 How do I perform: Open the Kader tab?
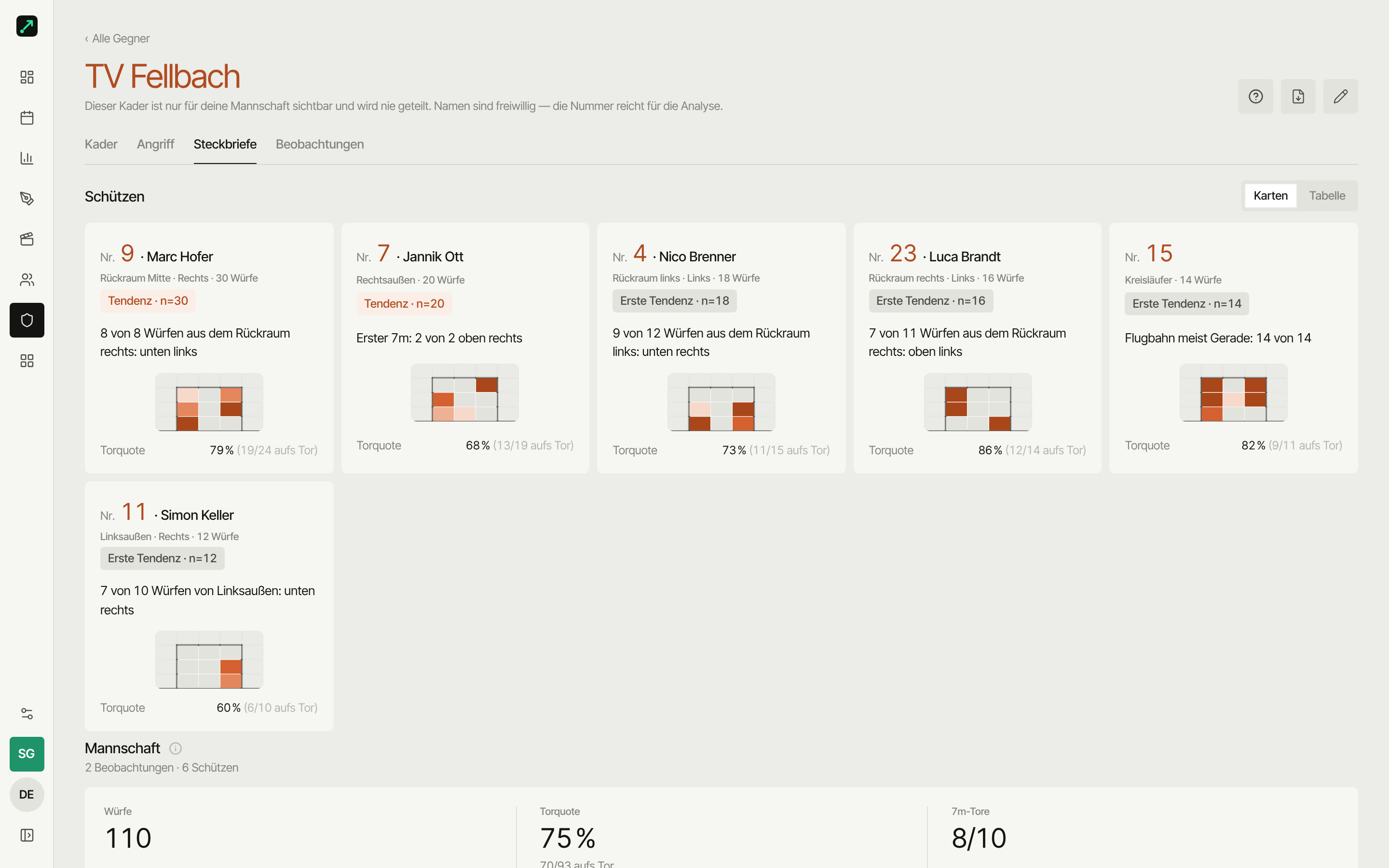(101, 144)
